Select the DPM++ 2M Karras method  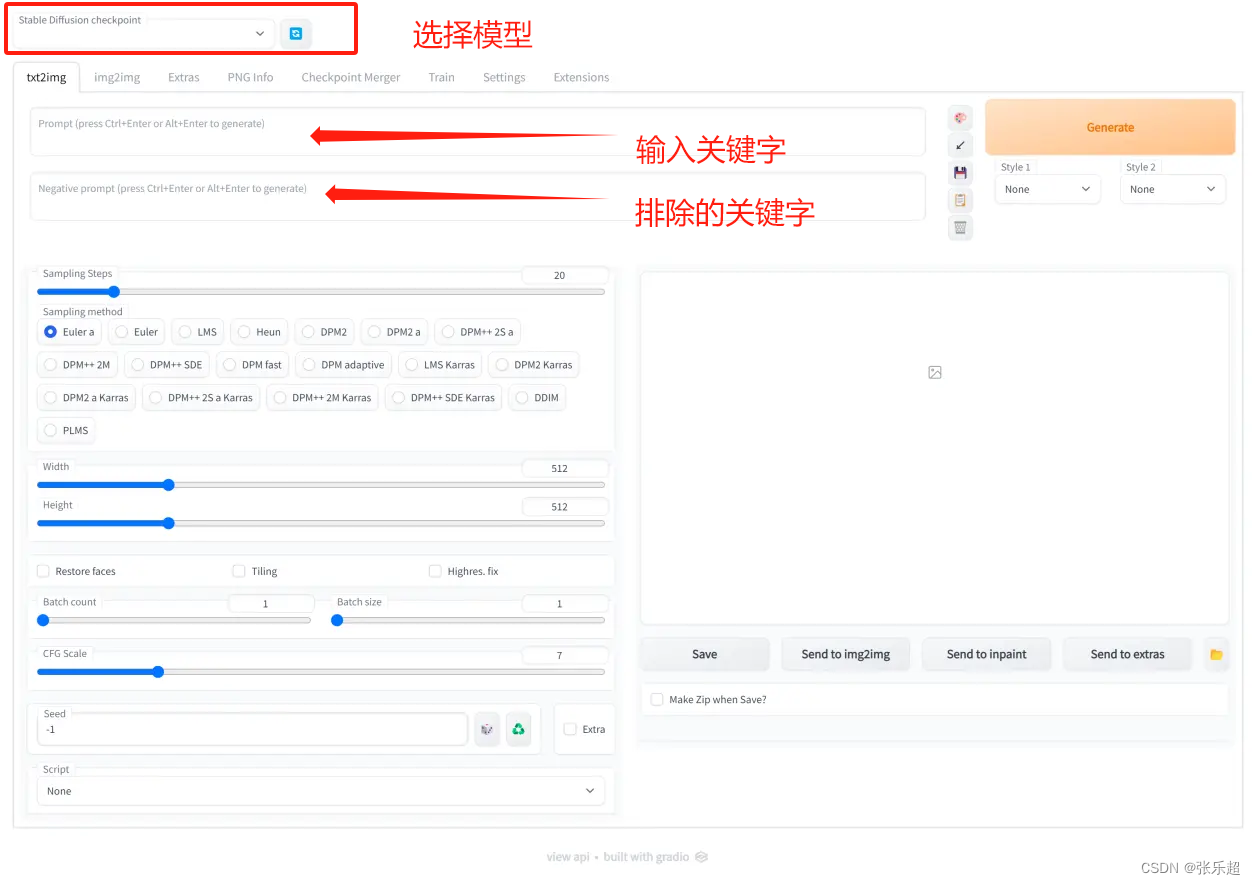tap(322, 397)
